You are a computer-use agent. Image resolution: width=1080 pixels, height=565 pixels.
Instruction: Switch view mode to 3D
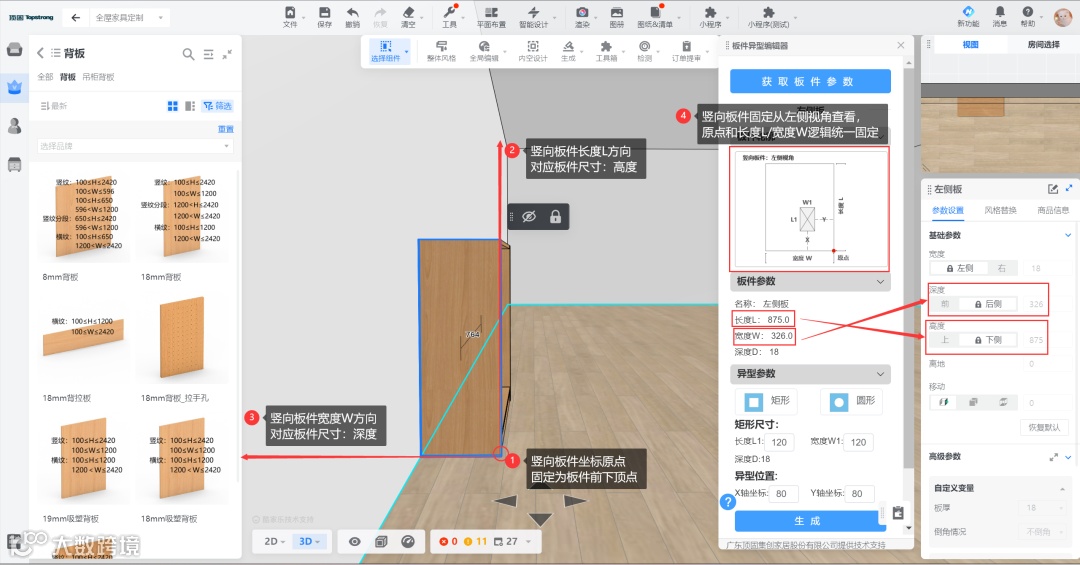pyautogui.click(x=309, y=542)
